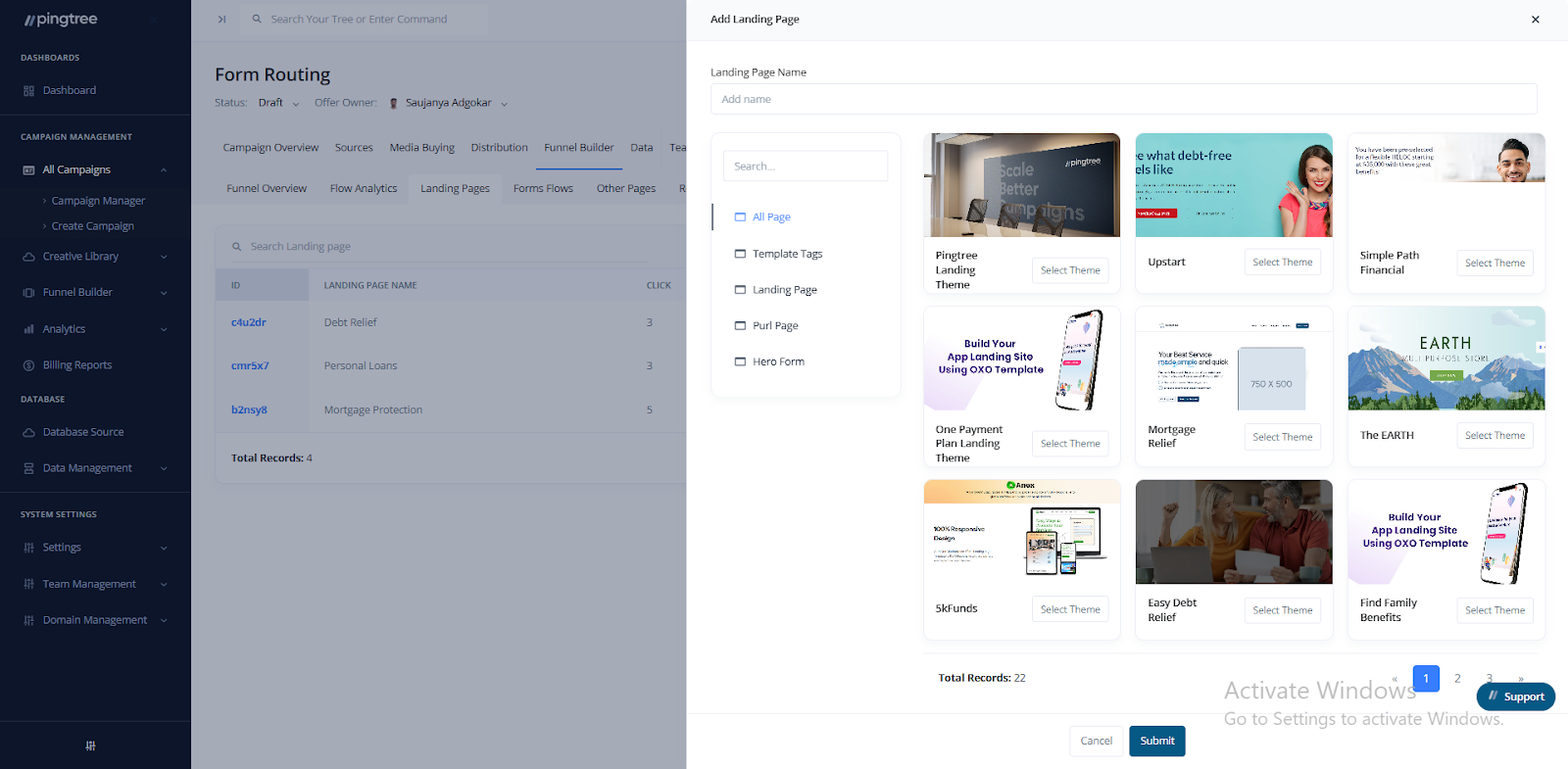Screen dimensions: 1568x769
Task: Select Theme for Easy Debt Relief
Action: (1282, 610)
